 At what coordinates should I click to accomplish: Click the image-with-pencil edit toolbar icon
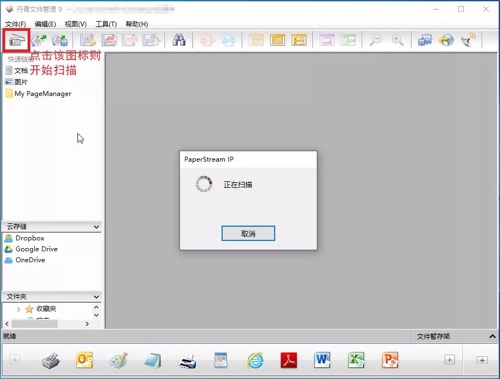pyautogui.click(x=88, y=40)
